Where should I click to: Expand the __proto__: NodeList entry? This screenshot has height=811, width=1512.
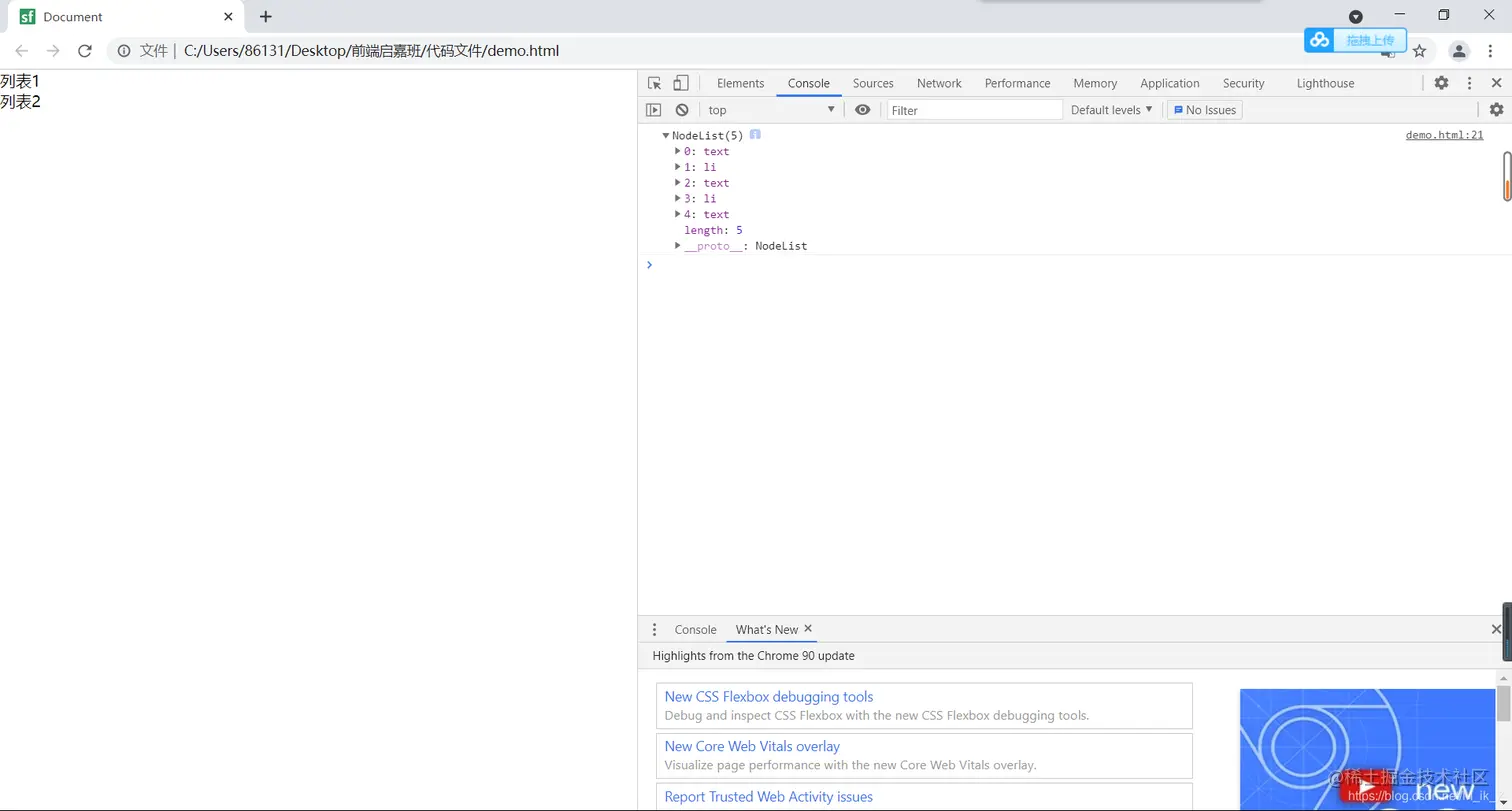[678, 245]
